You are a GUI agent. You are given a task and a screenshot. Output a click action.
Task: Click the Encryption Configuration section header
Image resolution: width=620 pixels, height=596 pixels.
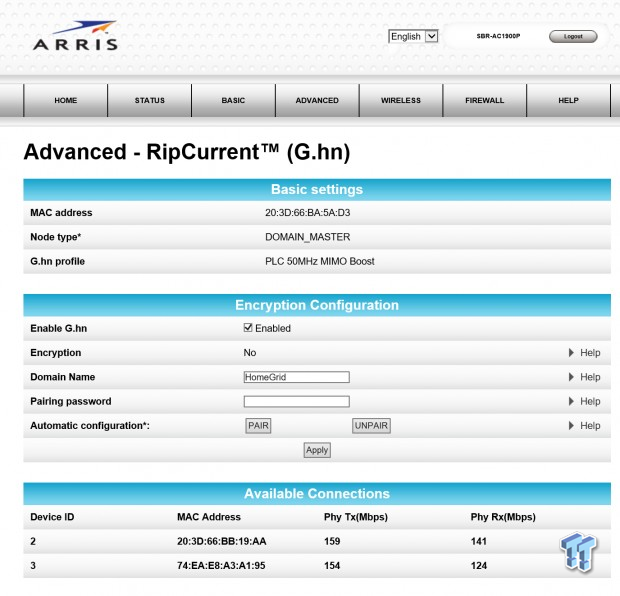point(317,305)
